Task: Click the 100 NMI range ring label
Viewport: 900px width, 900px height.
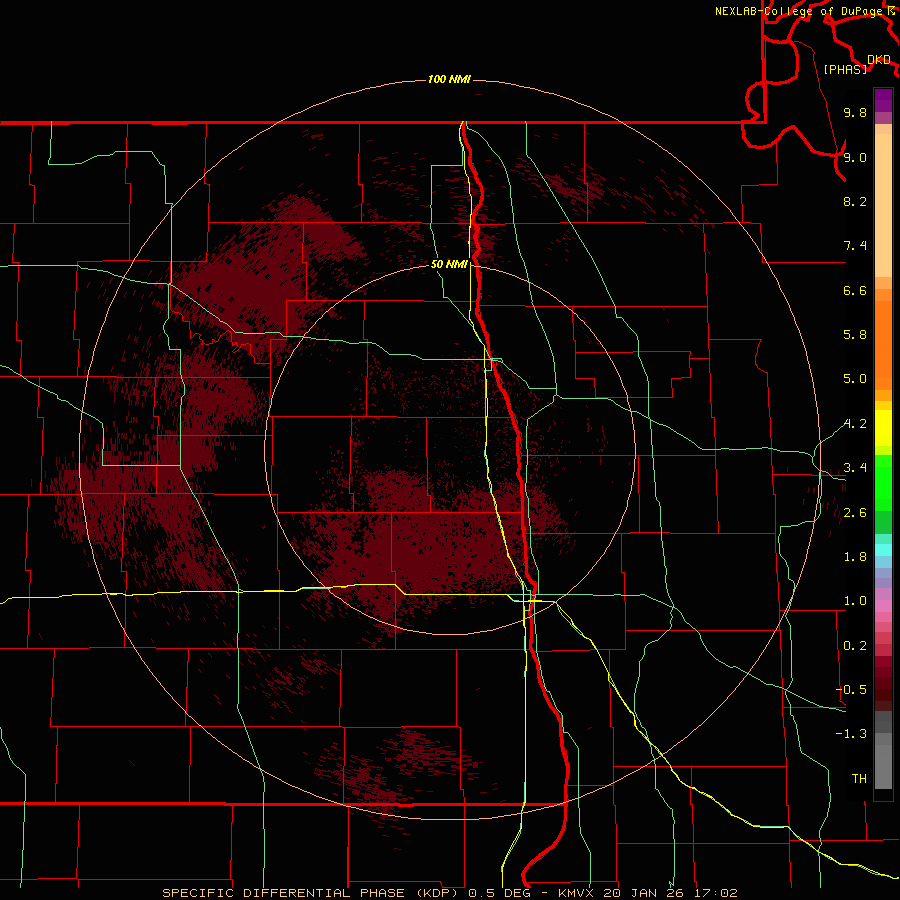Action: click(449, 79)
